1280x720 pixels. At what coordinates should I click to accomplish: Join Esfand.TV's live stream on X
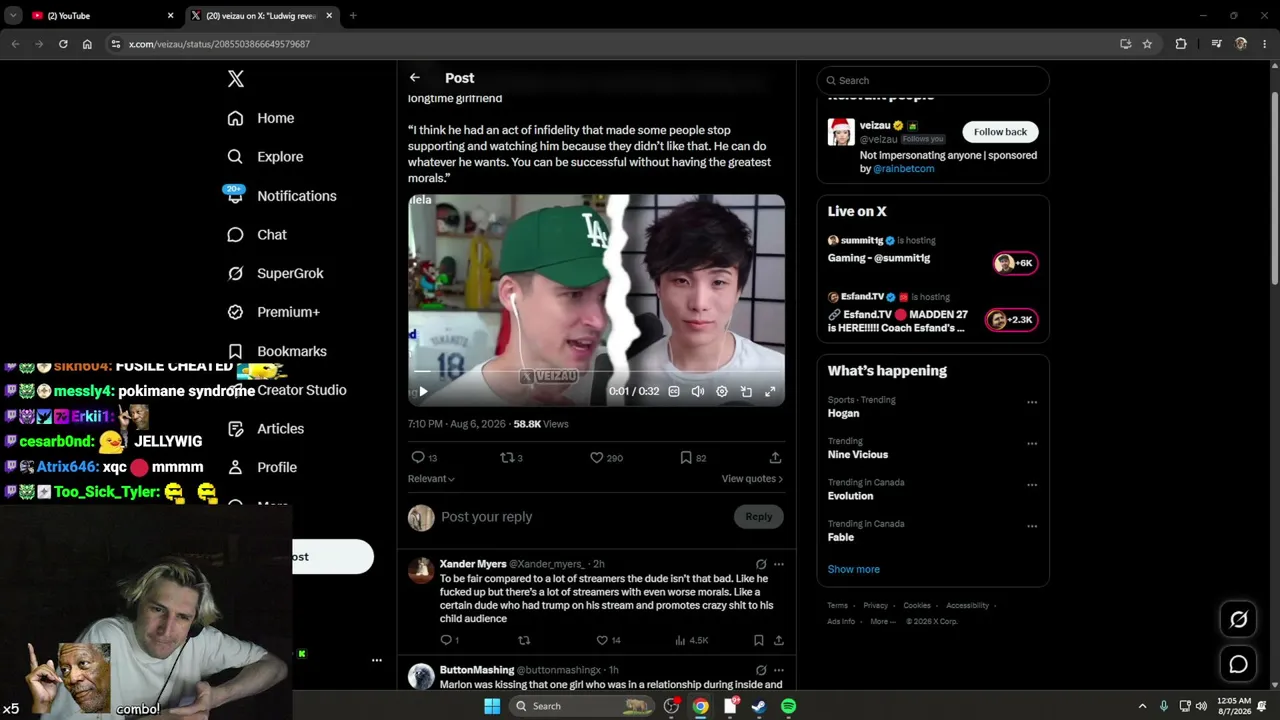pyautogui.click(x=1011, y=320)
